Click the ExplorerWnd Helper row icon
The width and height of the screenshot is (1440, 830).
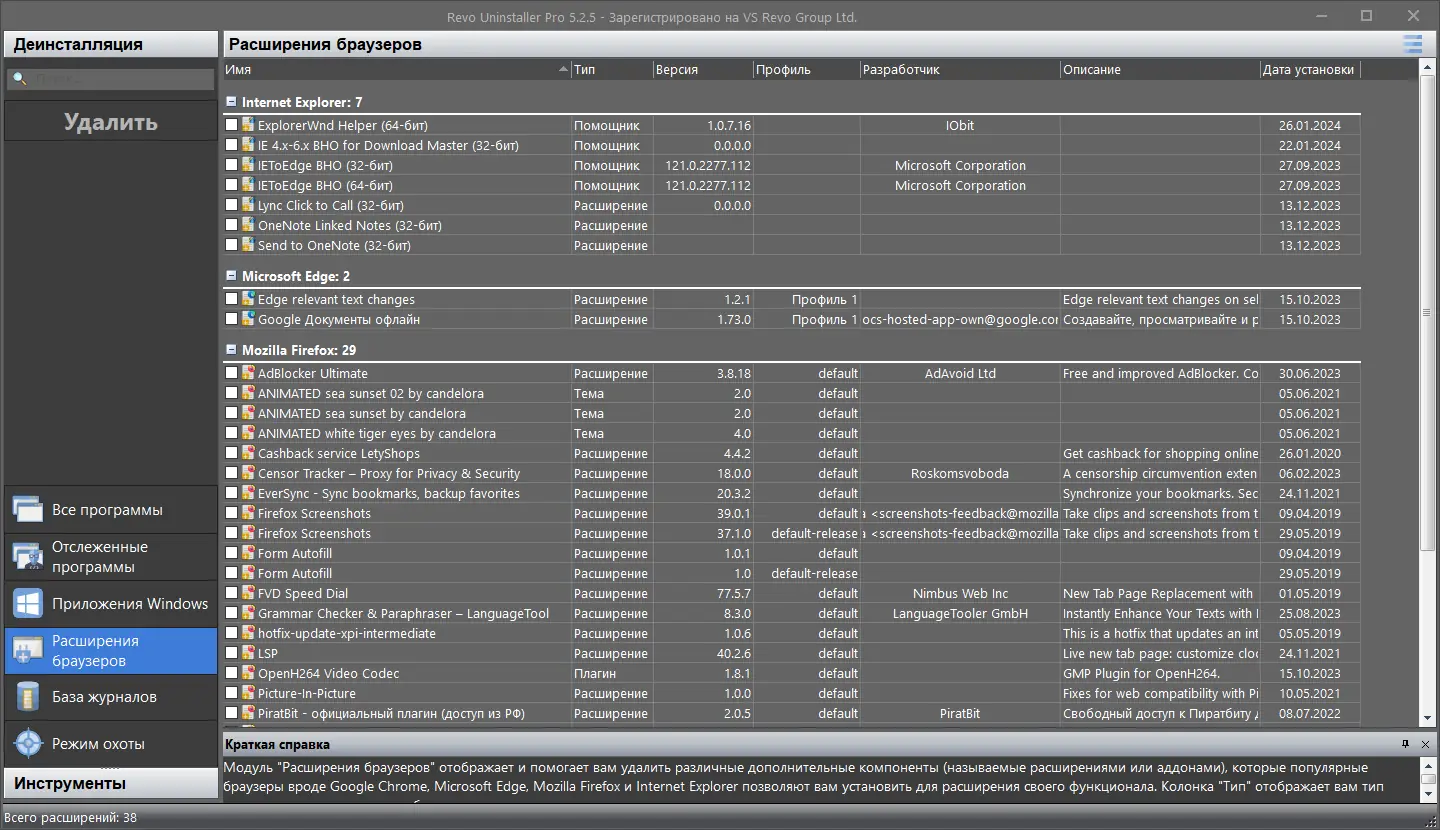[x=249, y=125]
